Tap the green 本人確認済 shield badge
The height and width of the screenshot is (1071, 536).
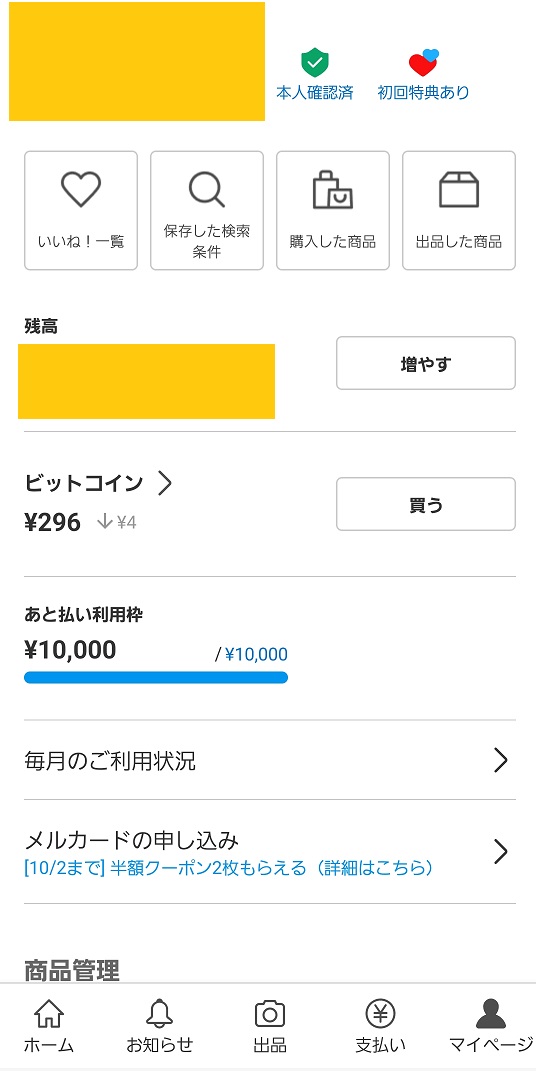click(x=315, y=64)
